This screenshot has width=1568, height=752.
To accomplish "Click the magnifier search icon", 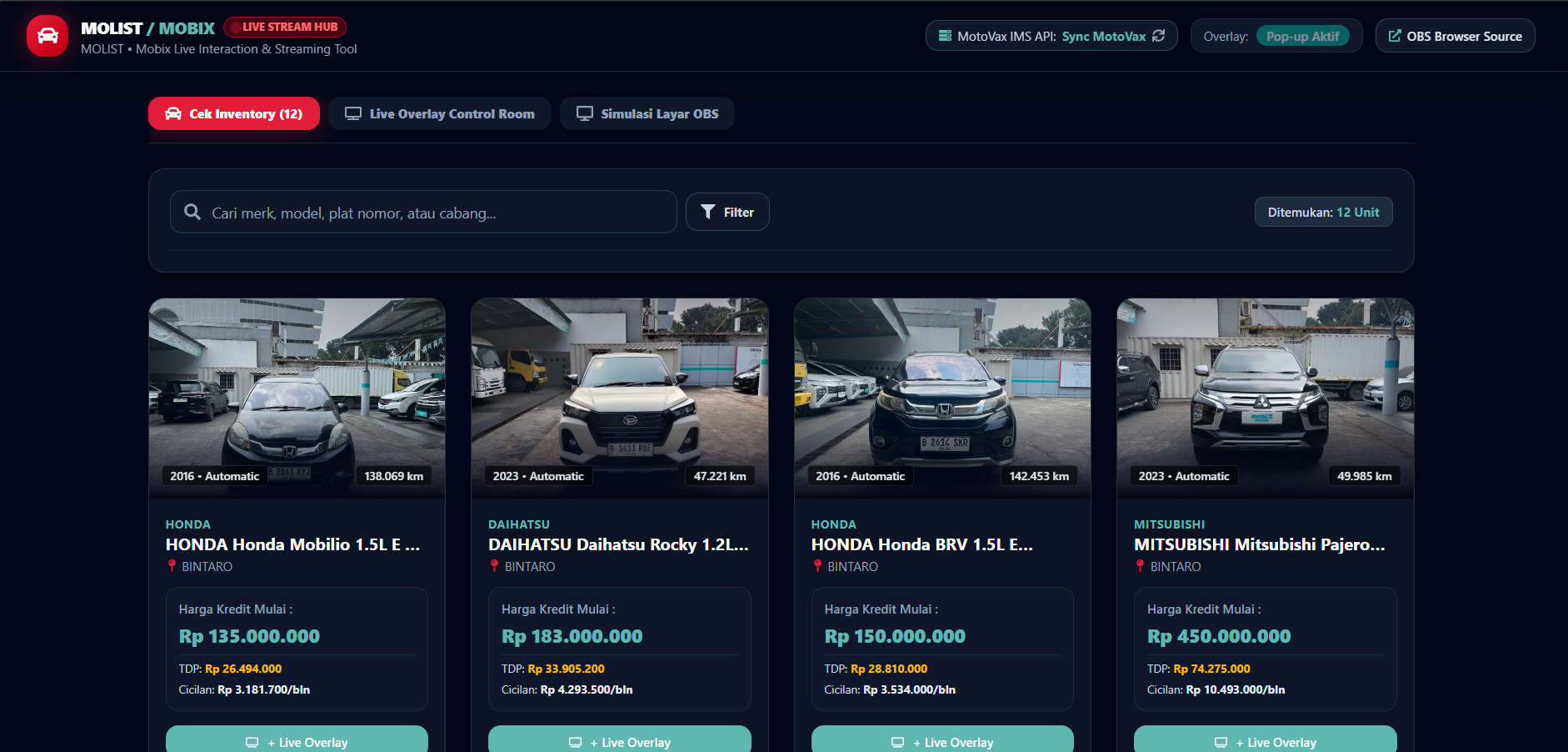I will click(x=192, y=212).
